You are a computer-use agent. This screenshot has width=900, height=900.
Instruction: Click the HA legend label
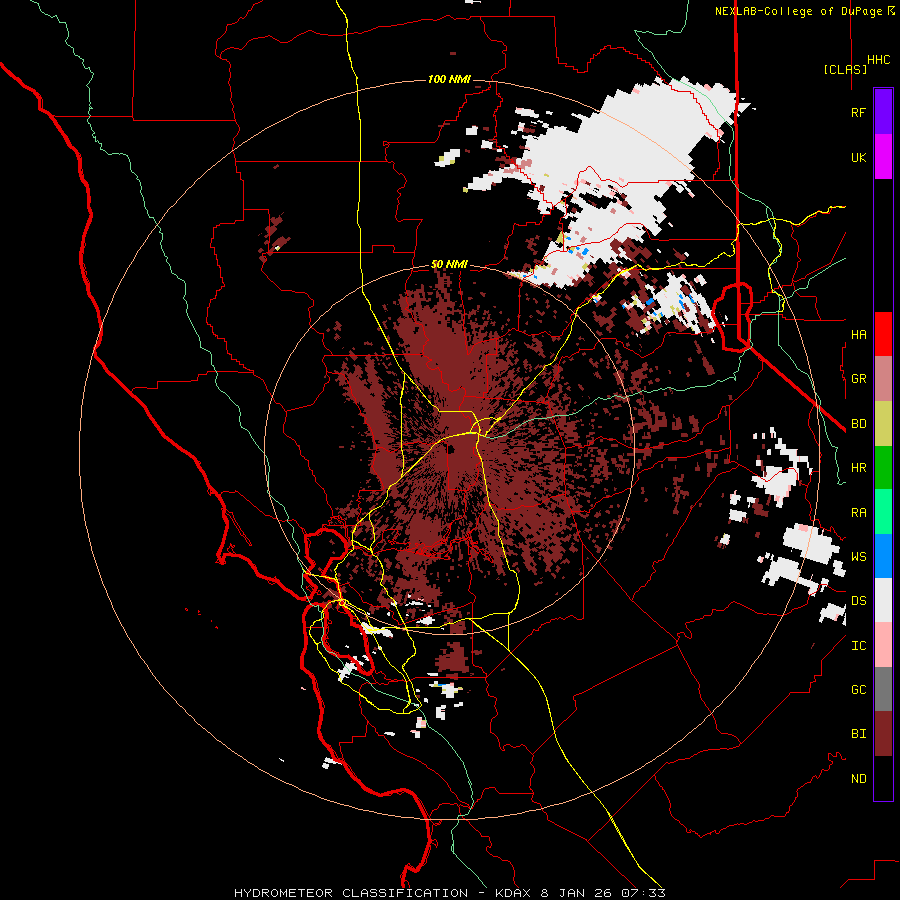(859, 335)
